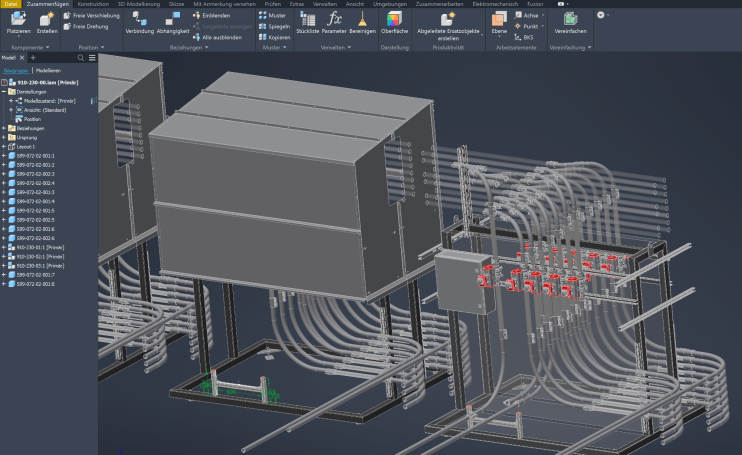Toggle Alle ausblenden relationships
The height and width of the screenshot is (455, 742).
pos(217,37)
